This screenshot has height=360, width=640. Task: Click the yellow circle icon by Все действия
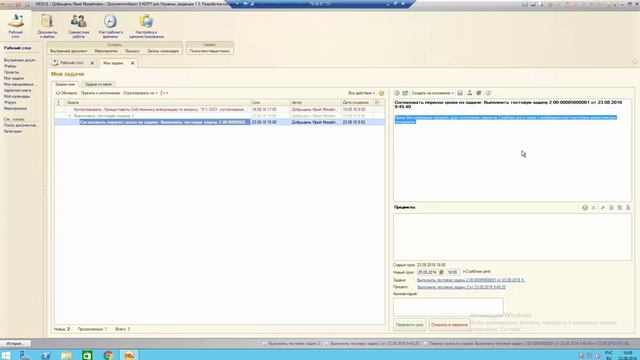pos(381,93)
